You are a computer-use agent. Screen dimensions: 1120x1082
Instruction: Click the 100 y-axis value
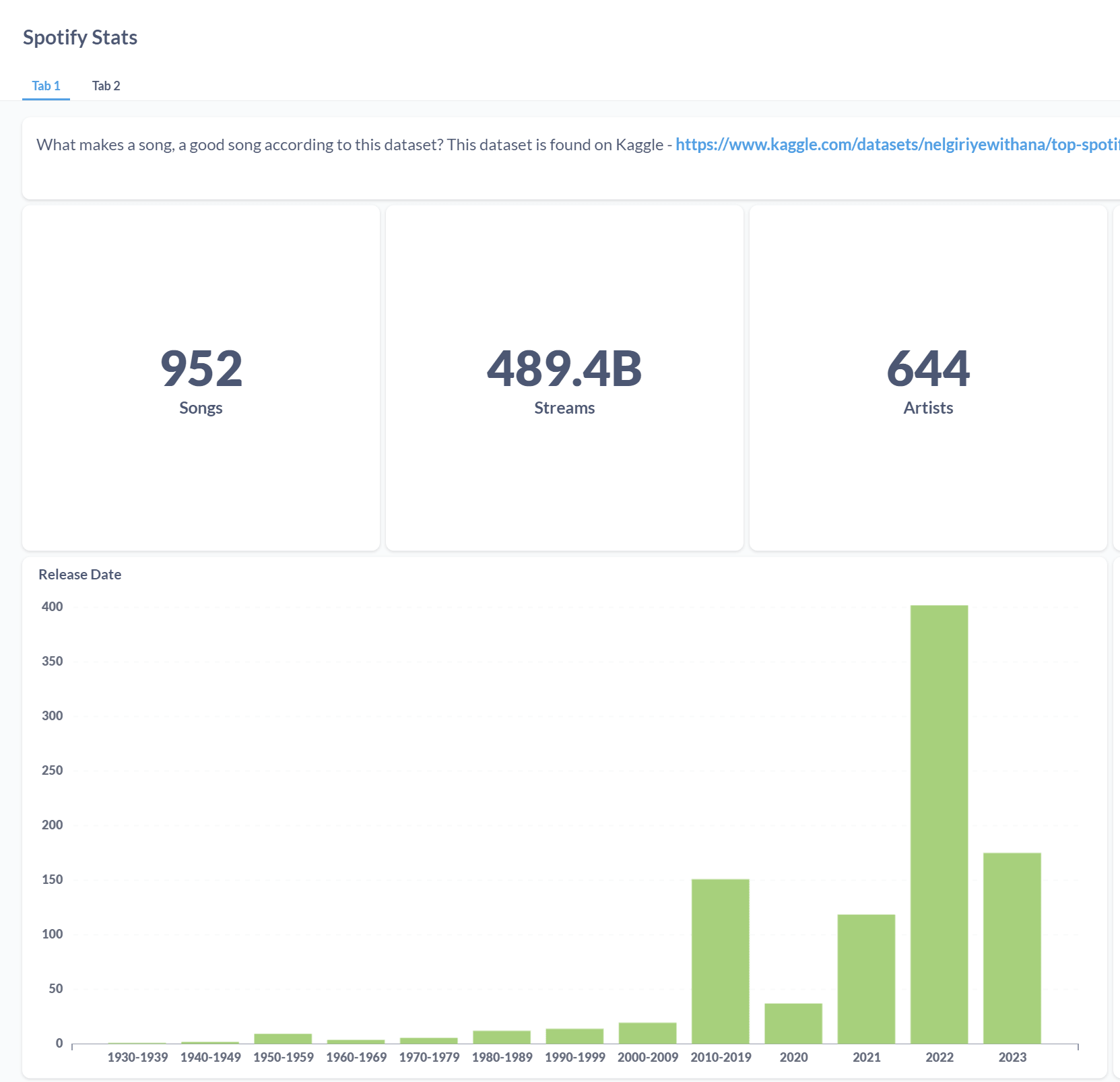coord(52,934)
